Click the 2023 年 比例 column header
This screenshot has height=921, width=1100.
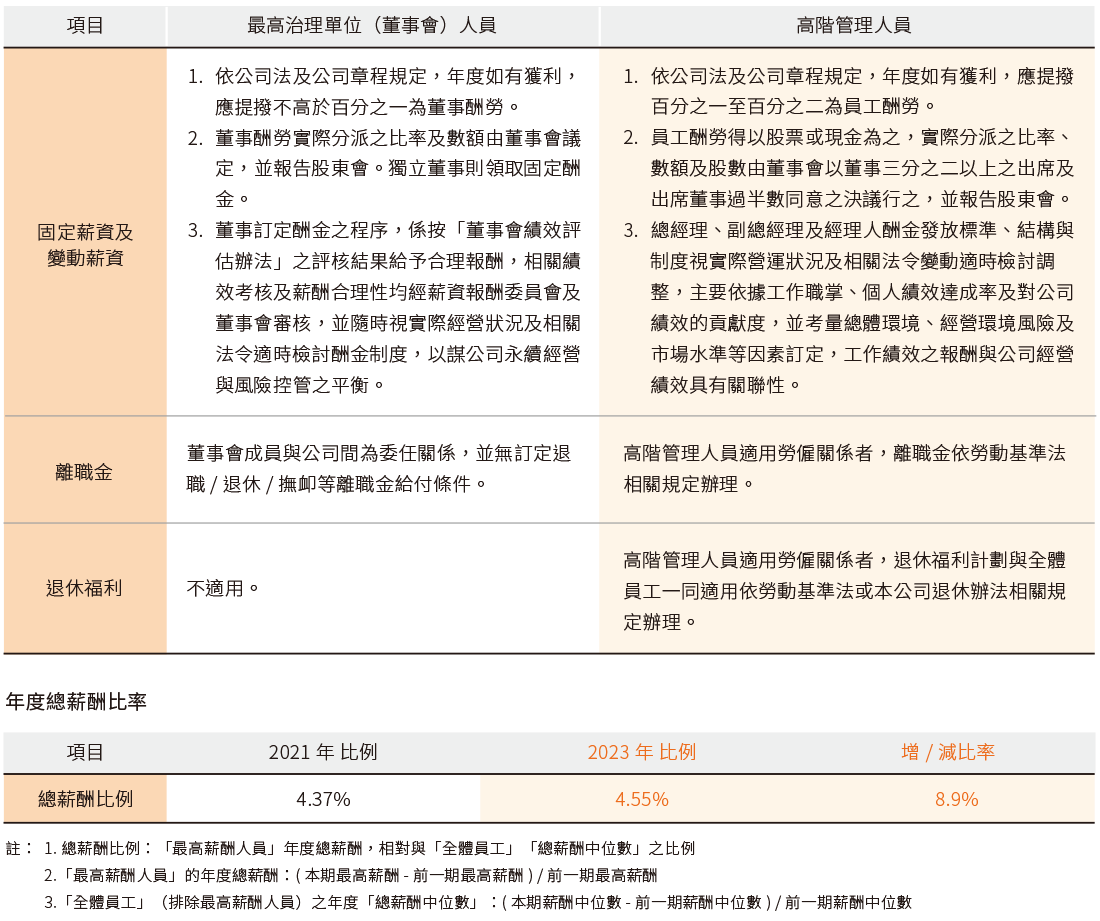point(642,753)
